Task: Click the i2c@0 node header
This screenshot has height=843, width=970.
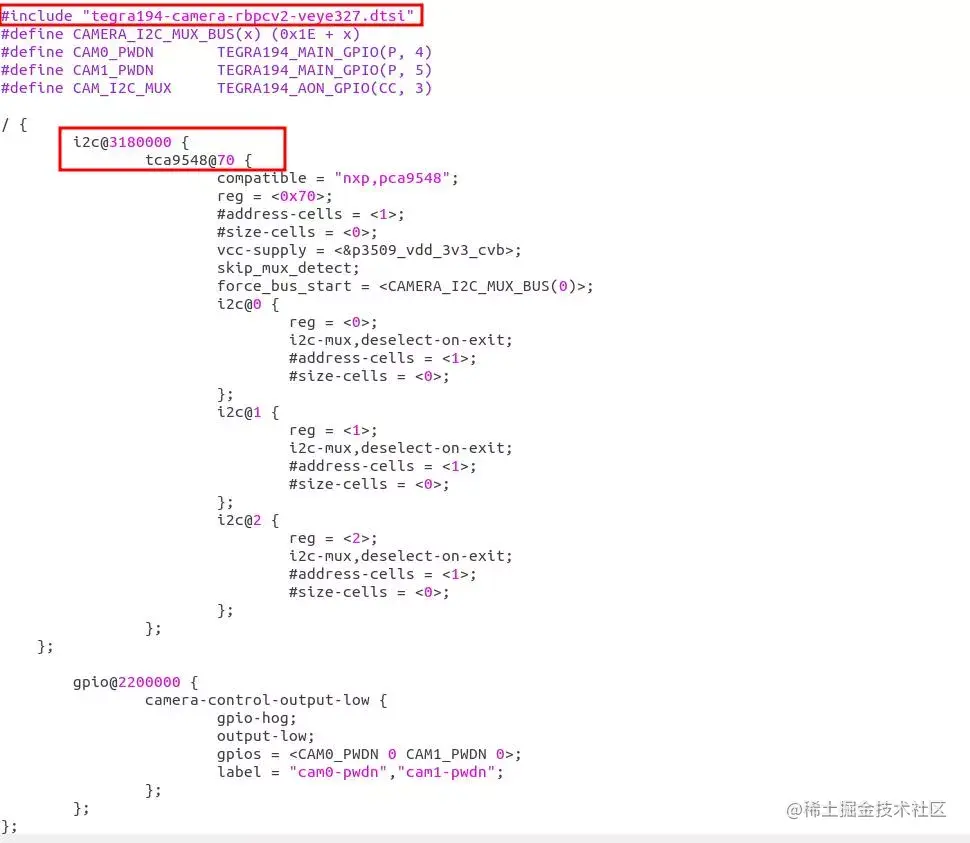Action: pos(247,304)
